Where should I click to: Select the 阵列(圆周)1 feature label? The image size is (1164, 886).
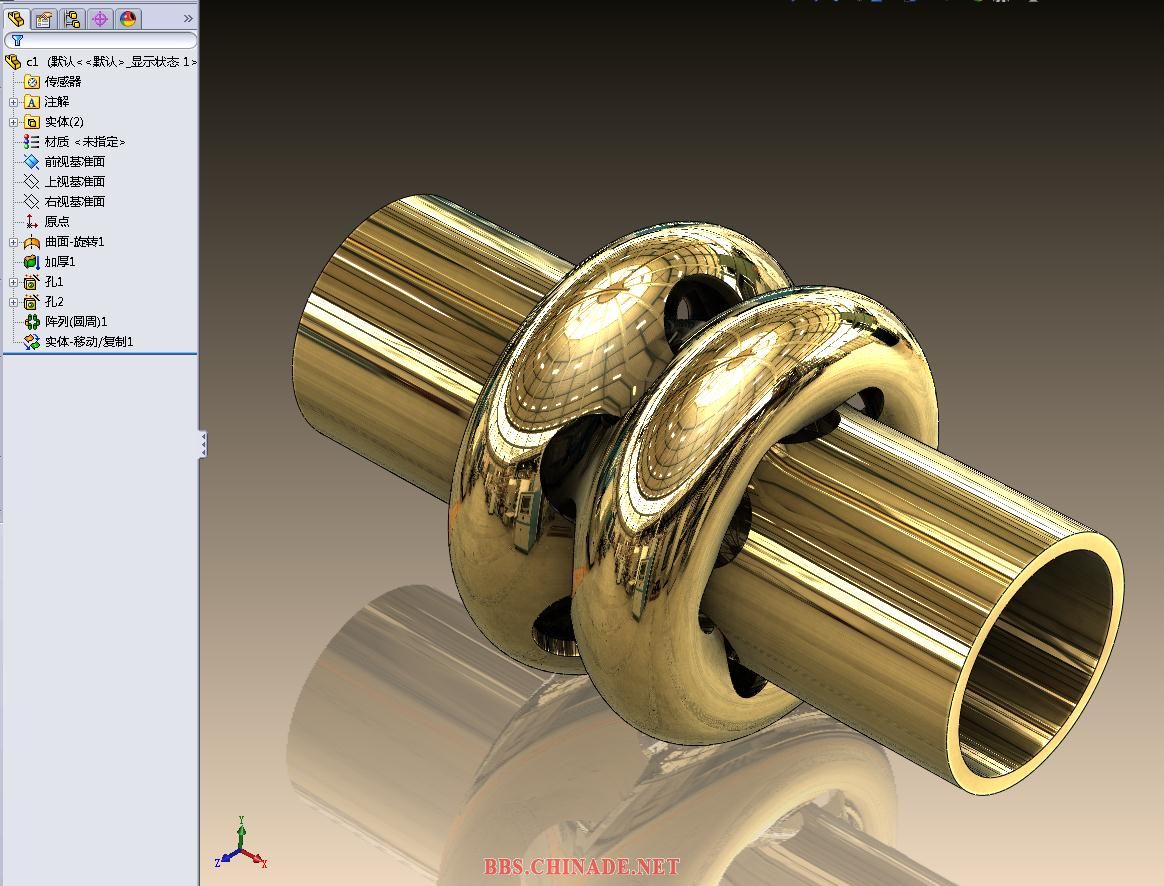click(76, 322)
